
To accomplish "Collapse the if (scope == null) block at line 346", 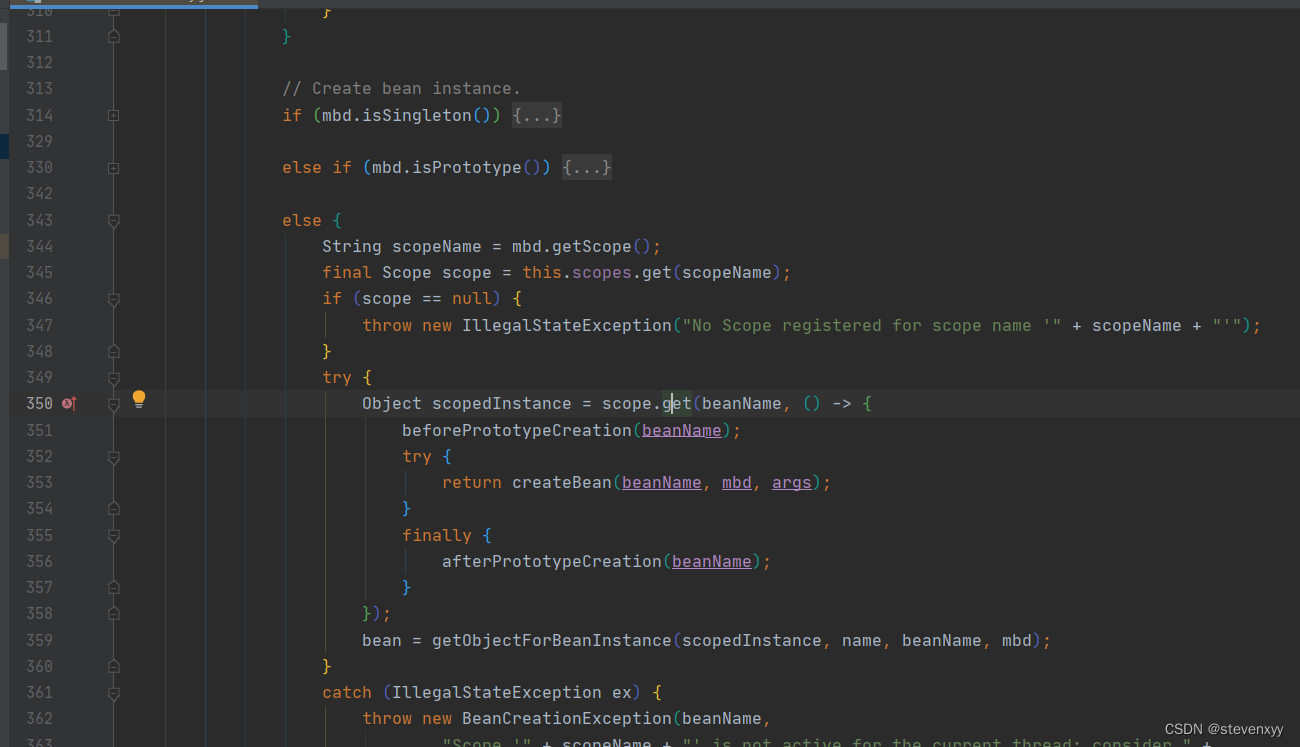I will pos(113,299).
